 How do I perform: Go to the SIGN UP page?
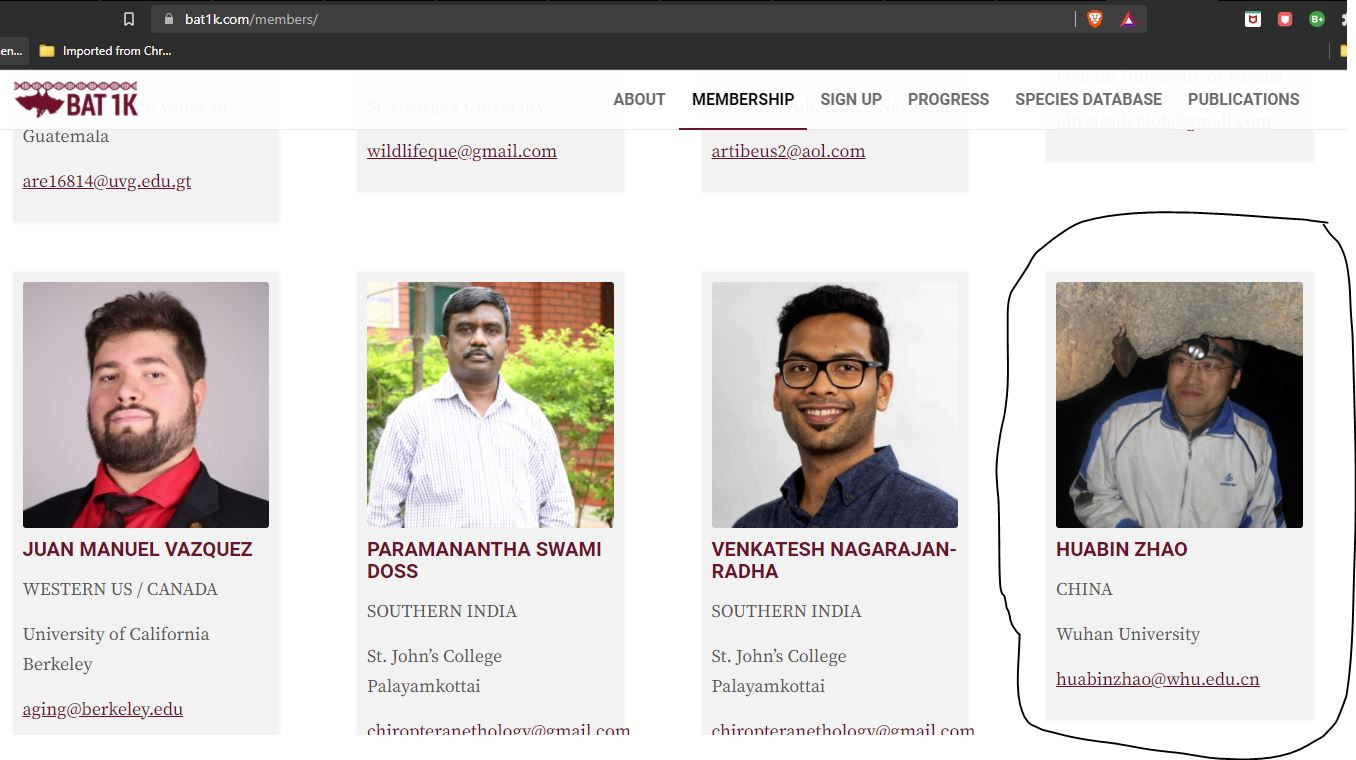[x=851, y=99]
